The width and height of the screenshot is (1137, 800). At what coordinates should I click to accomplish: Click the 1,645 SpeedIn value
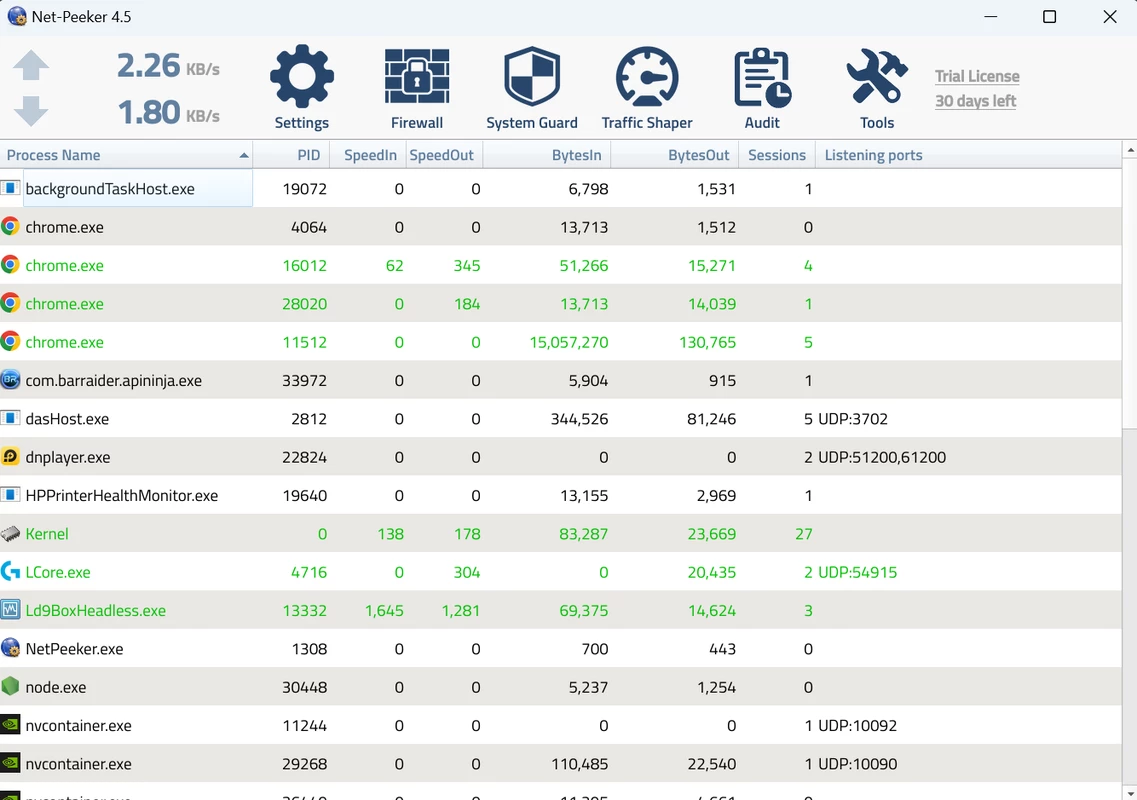tap(384, 611)
